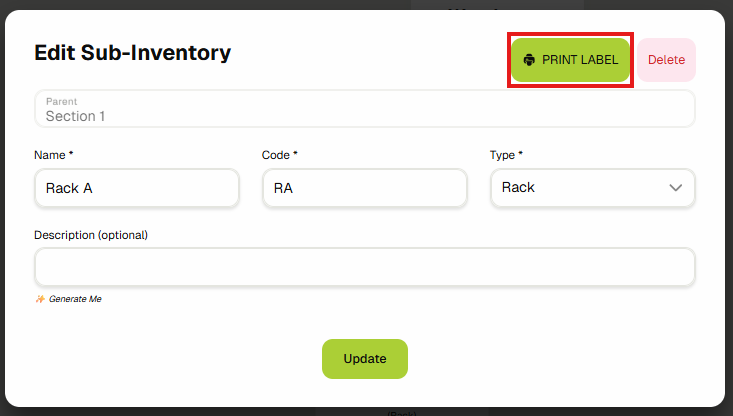Focus the Name field containing Rack A
733x416 pixels.
136,188
